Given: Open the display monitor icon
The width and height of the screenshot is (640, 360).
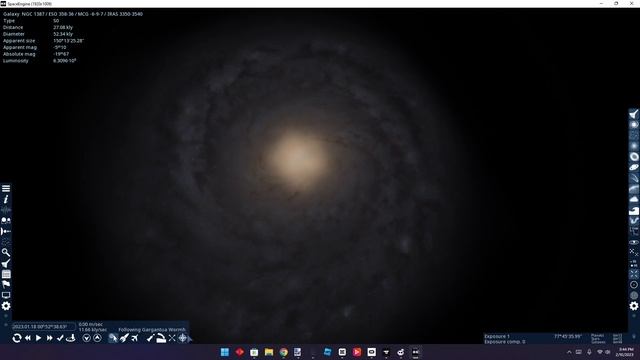Looking at the screenshot, I should 6,295.
